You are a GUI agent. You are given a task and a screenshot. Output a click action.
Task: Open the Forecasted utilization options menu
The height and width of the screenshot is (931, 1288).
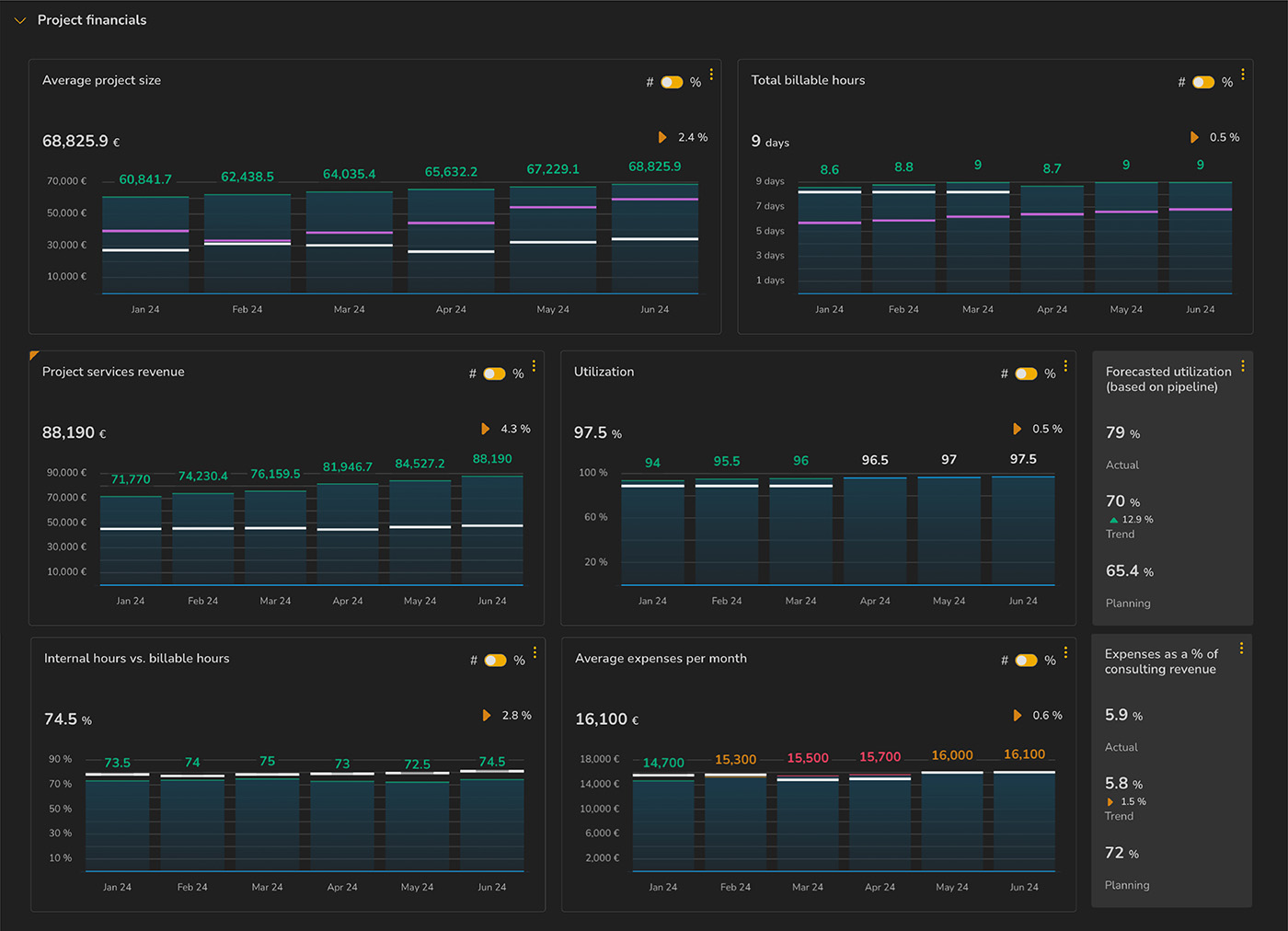tap(1242, 364)
